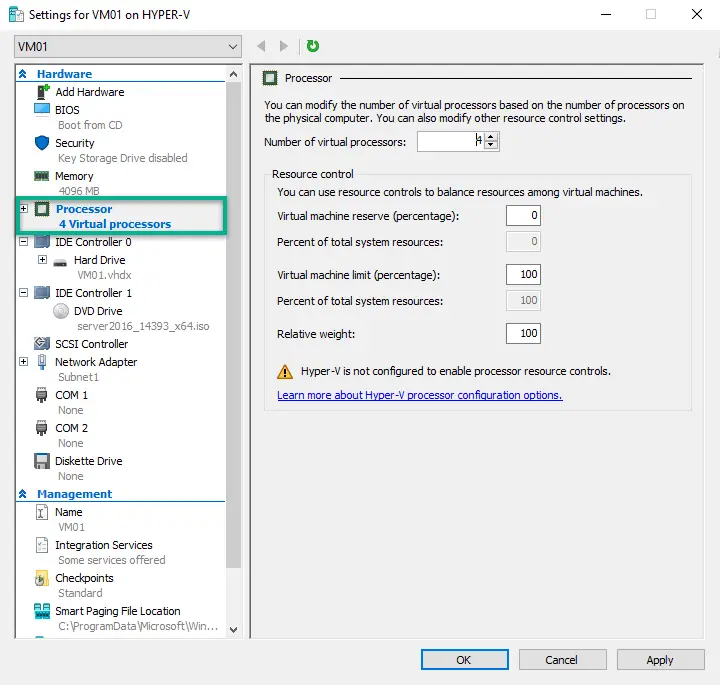720x685 pixels.
Task: Open the VM01 virtual machine dropdown
Action: (128, 46)
